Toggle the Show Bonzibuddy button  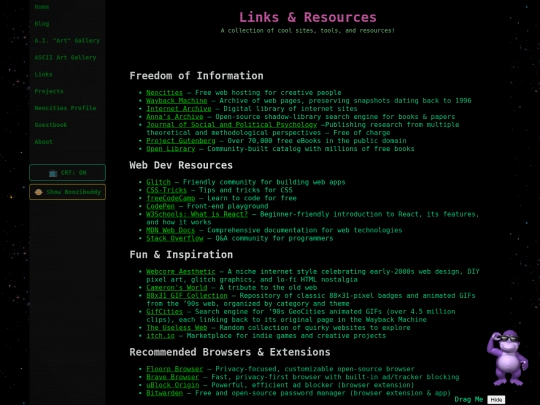pos(68,192)
